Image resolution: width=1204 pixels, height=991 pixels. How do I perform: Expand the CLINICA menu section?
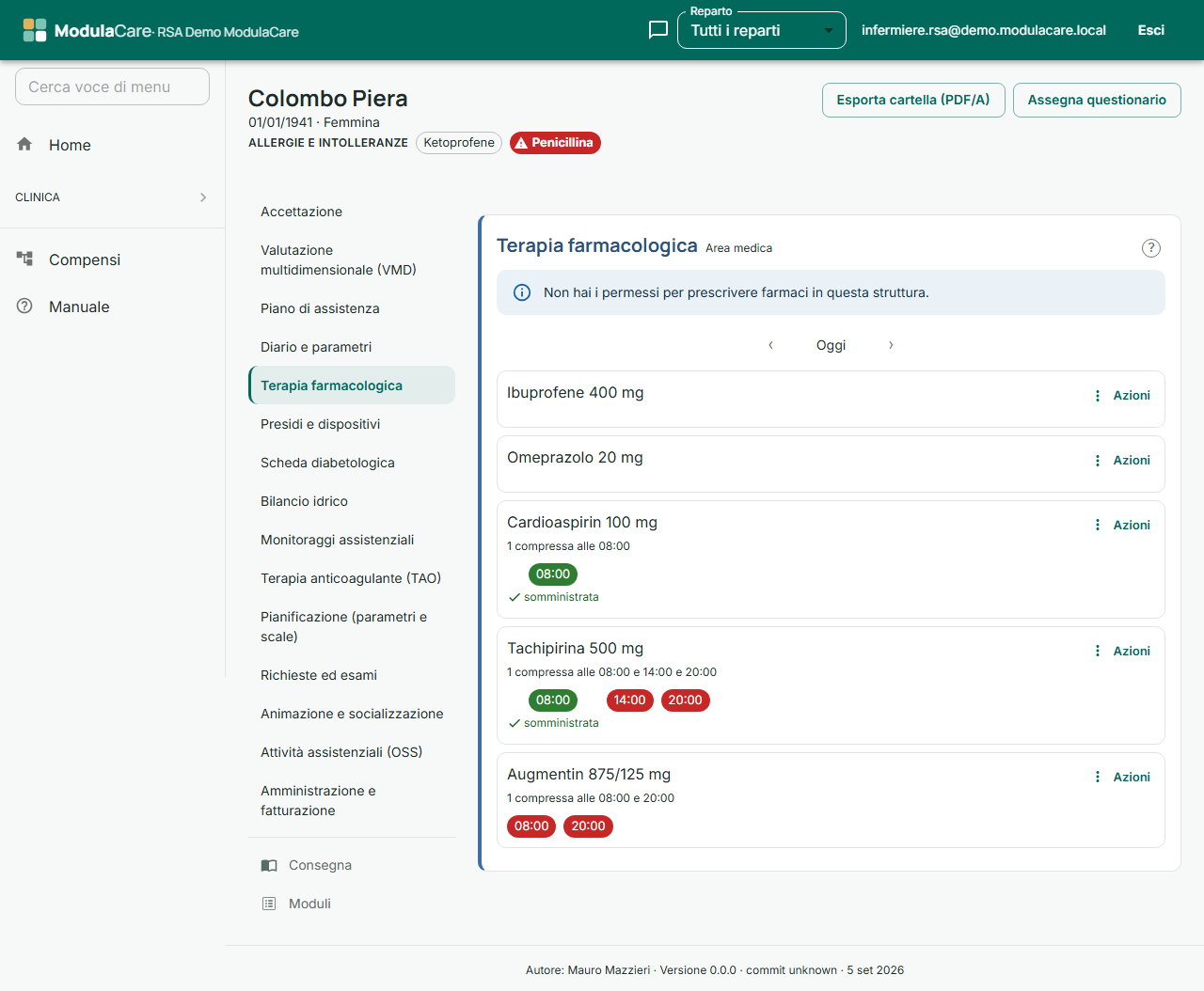[x=112, y=197]
